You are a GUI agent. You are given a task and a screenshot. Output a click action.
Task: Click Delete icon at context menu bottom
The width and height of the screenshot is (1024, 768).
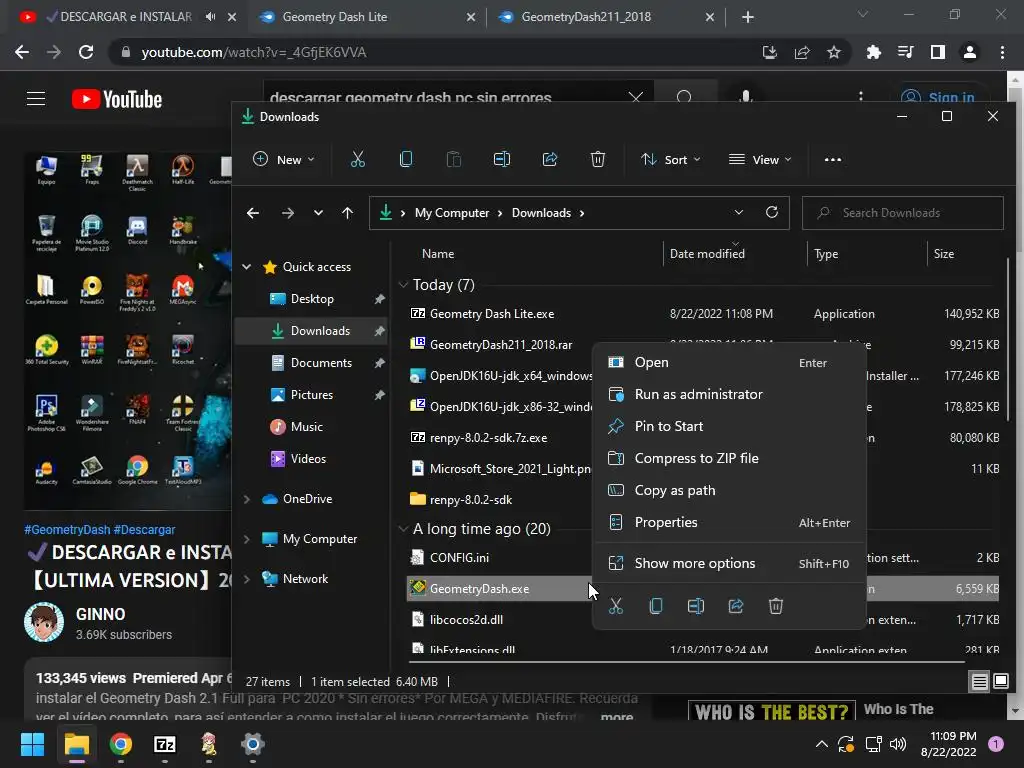776,606
